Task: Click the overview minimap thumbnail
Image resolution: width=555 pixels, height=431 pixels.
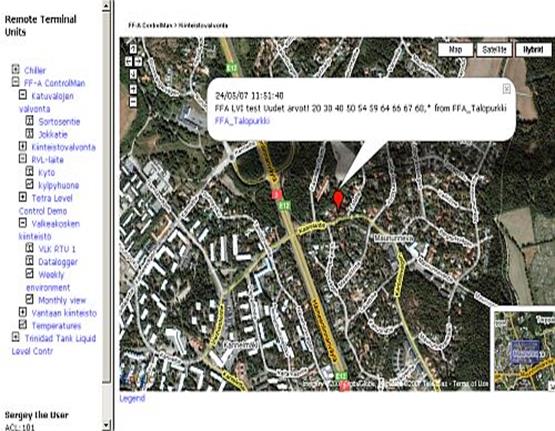Action: (x=524, y=350)
